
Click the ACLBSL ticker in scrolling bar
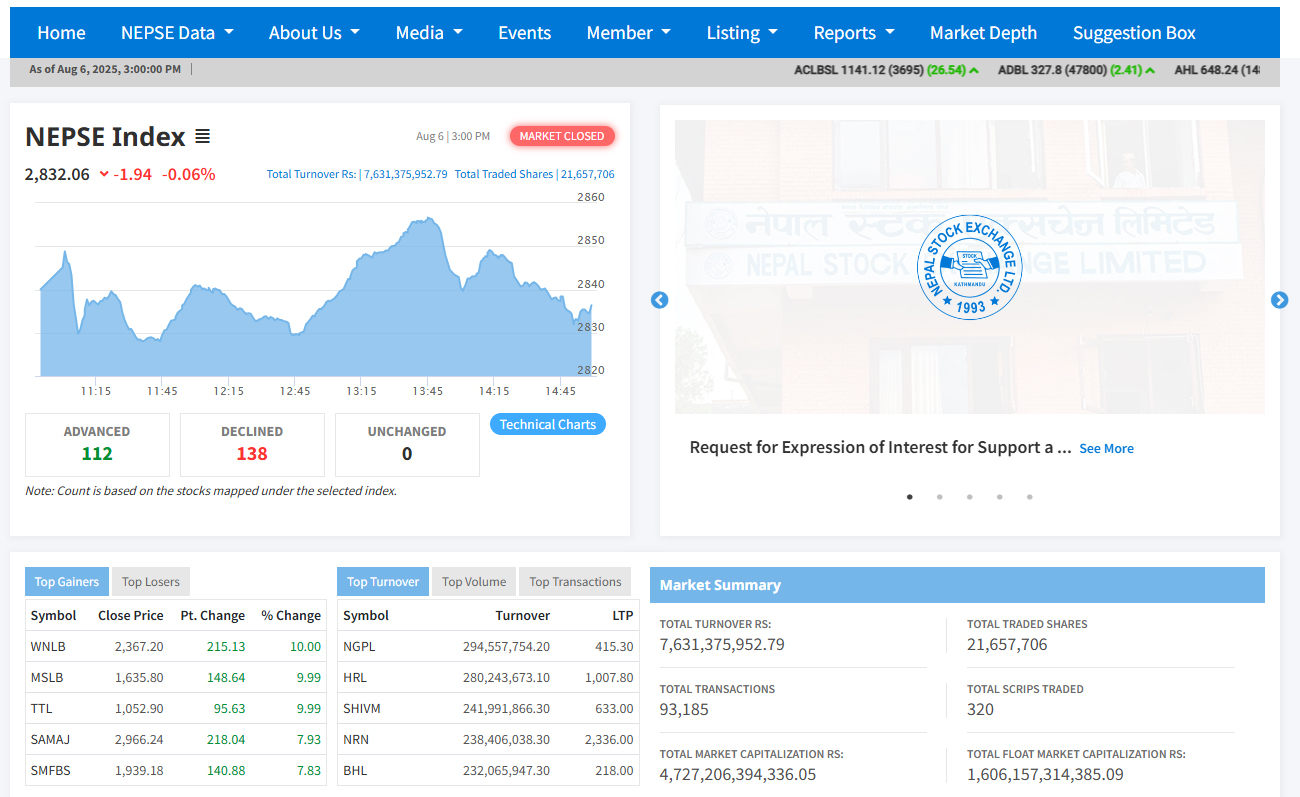(x=886, y=70)
